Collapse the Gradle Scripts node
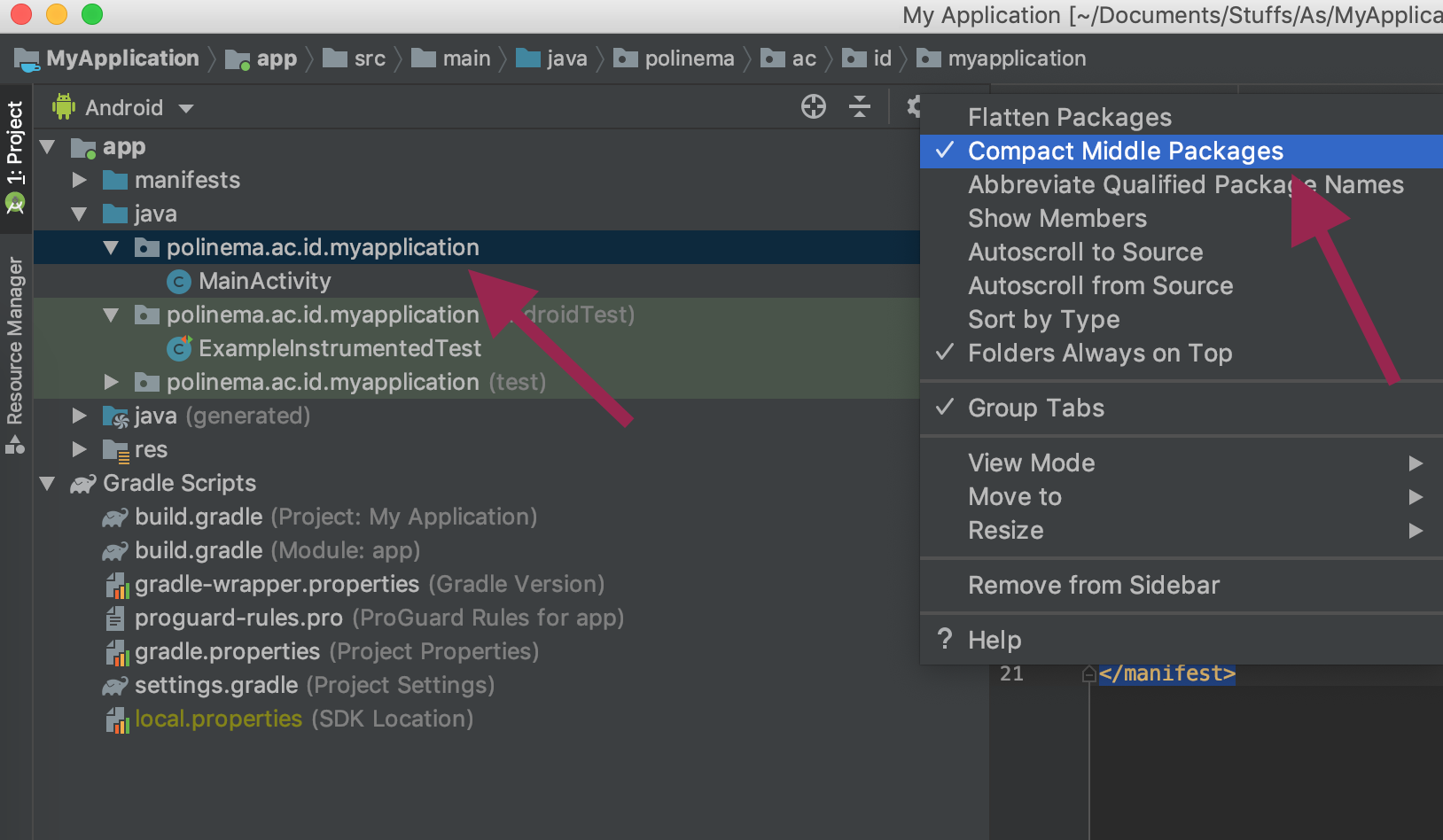The width and height of the screenshot is (1443, 840). click(x=48, y=484)
